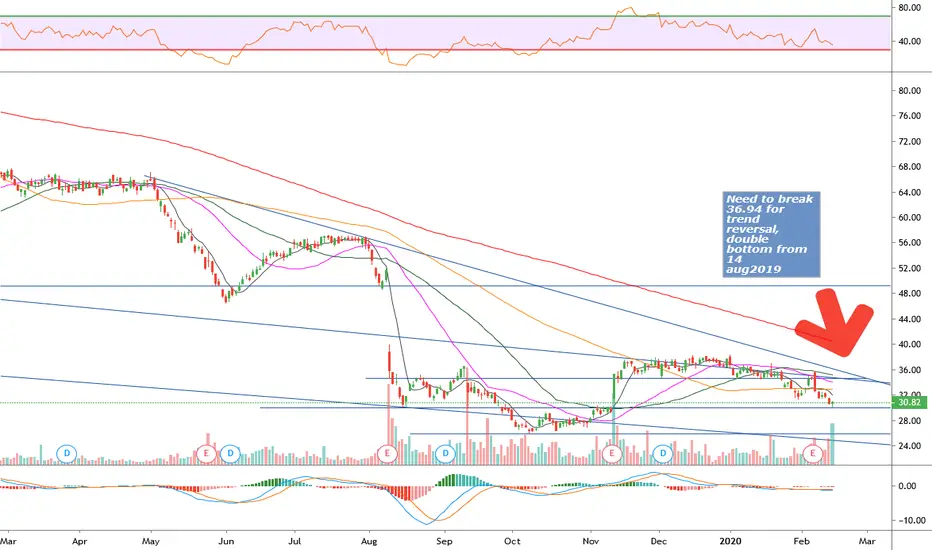Screen dimensions: 932x550
Task: Select the 'Need to break 36.94' text note
Action: coord(771,234)
